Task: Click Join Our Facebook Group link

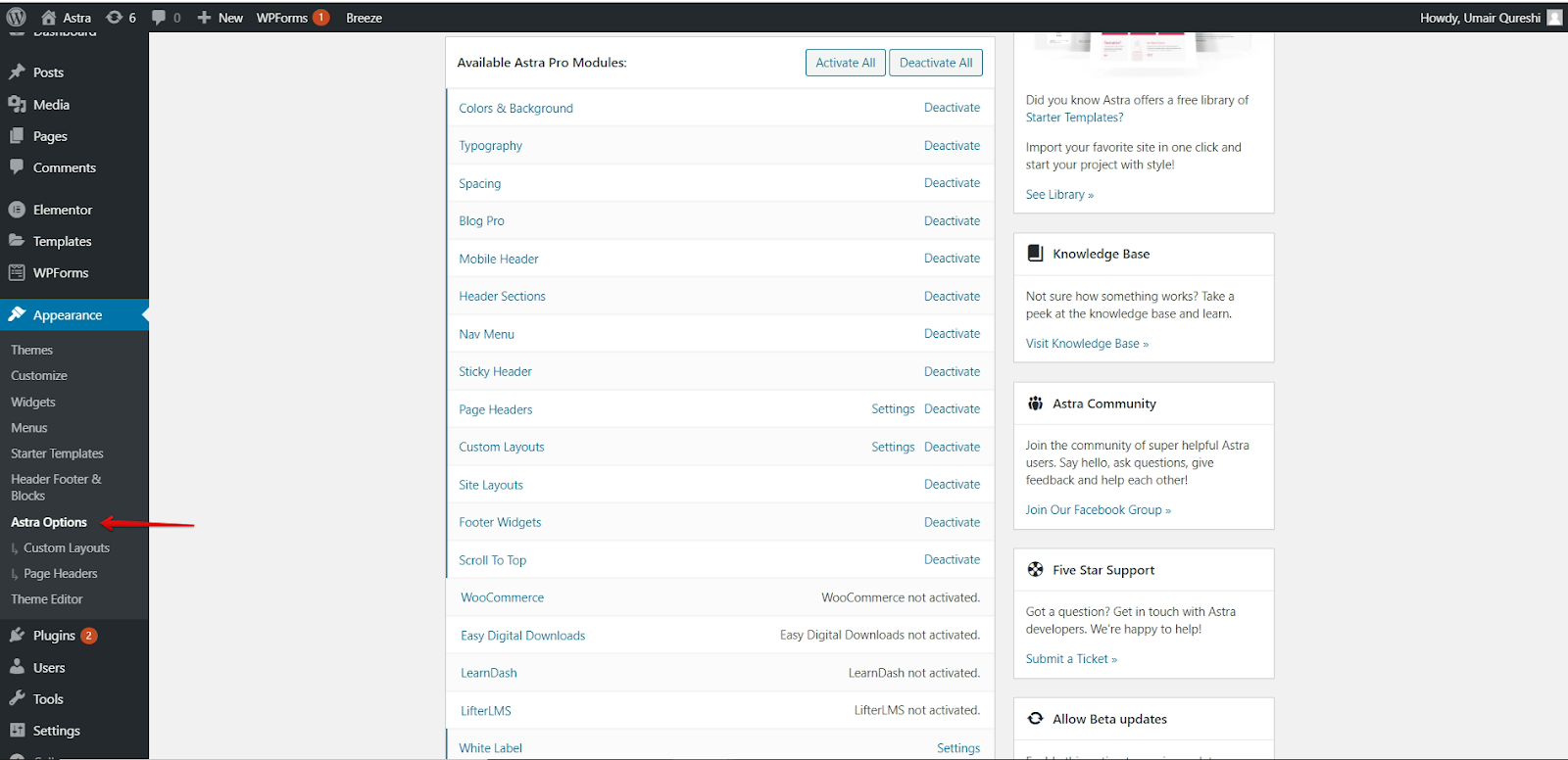Action: point(1098,510)
